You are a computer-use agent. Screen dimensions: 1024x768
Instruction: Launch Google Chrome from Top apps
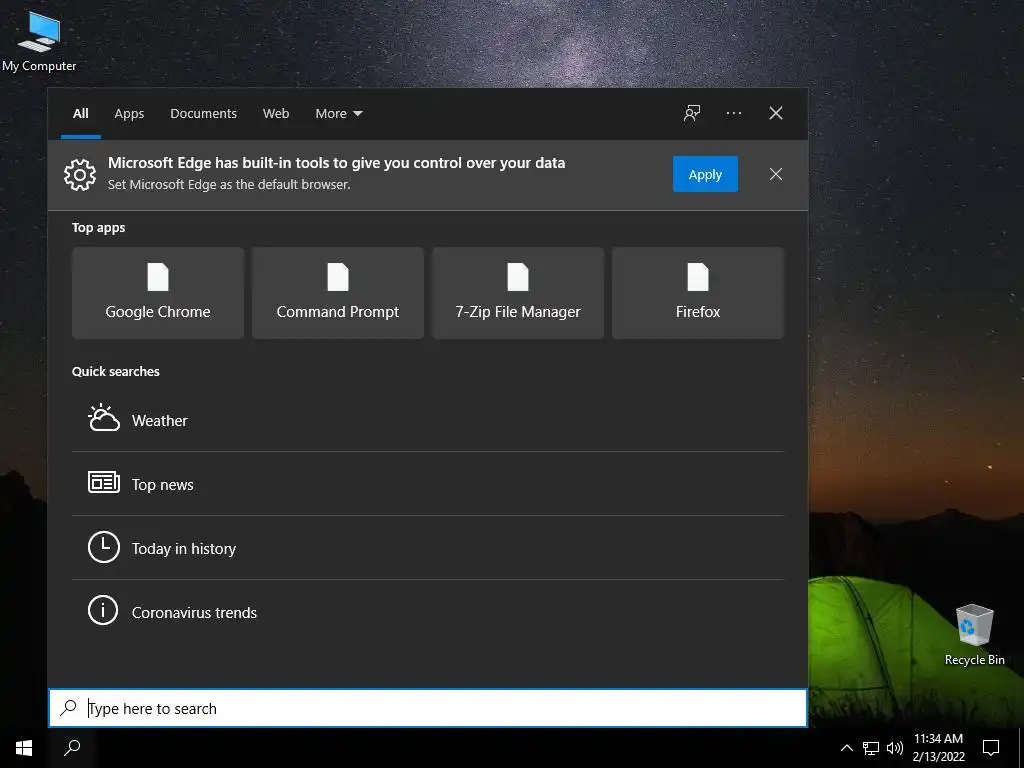[158, 293]
